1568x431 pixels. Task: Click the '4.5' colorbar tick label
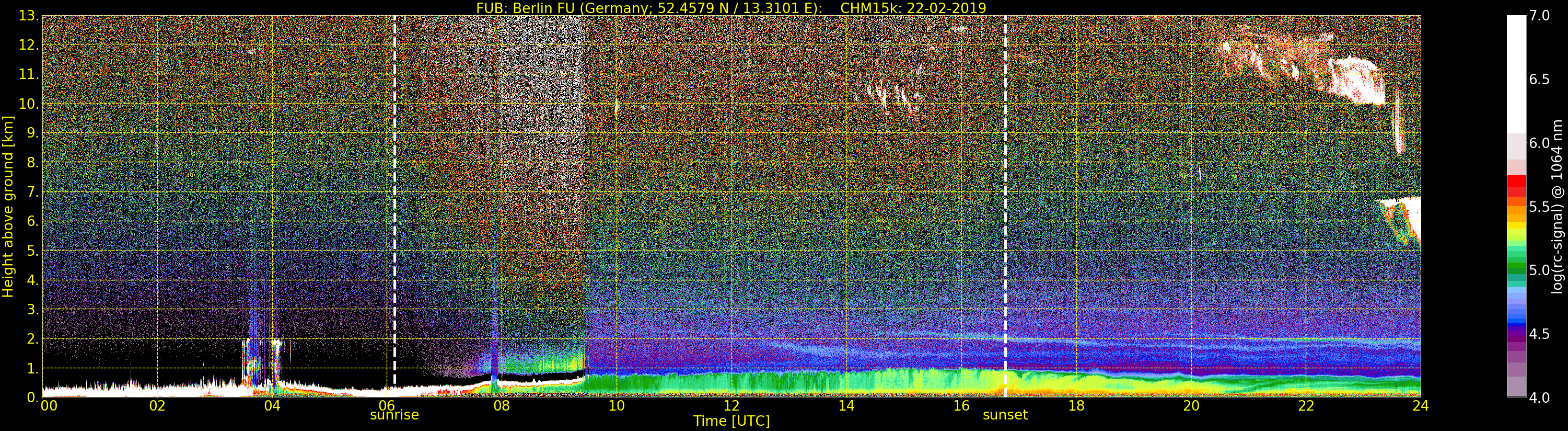pos(1539,334)
